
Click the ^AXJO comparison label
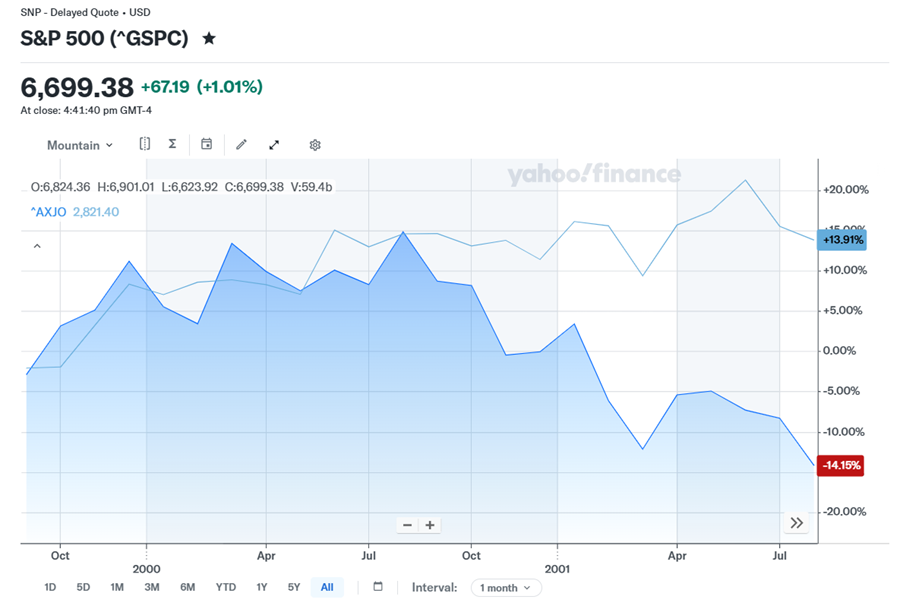(48, 212)
